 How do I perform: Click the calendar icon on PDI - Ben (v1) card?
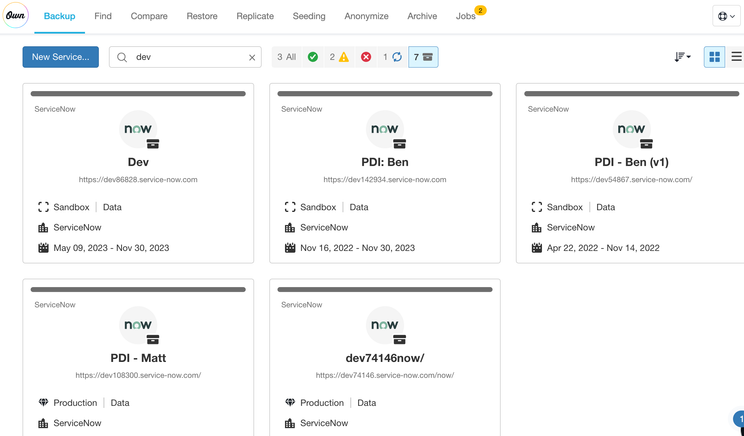(537, 248)
